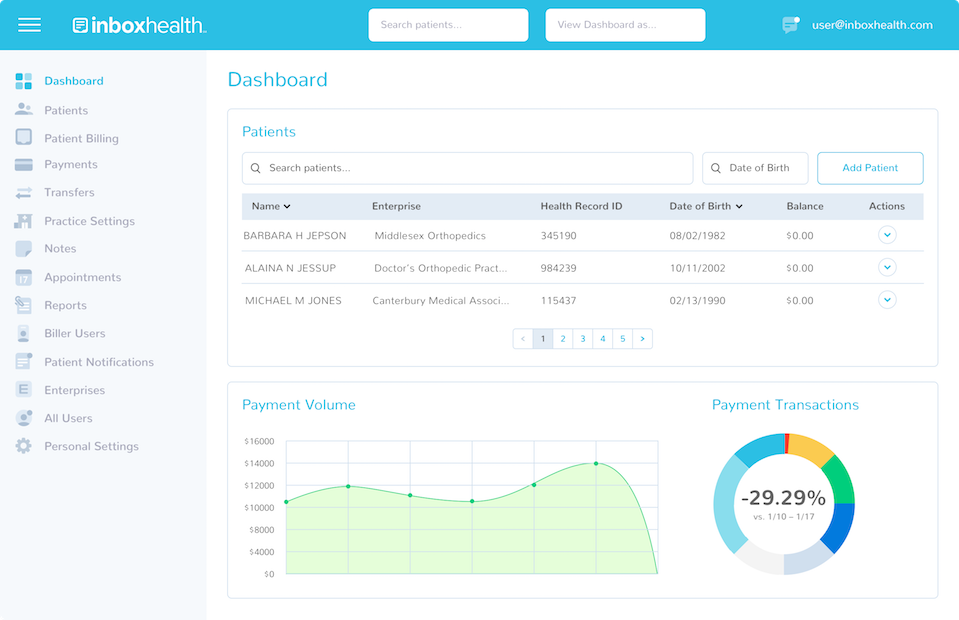Image resolution: width=959 pixels, height=620 pixels.
Task: Click the $14000 peak point on chart
Action: (596, 463)
